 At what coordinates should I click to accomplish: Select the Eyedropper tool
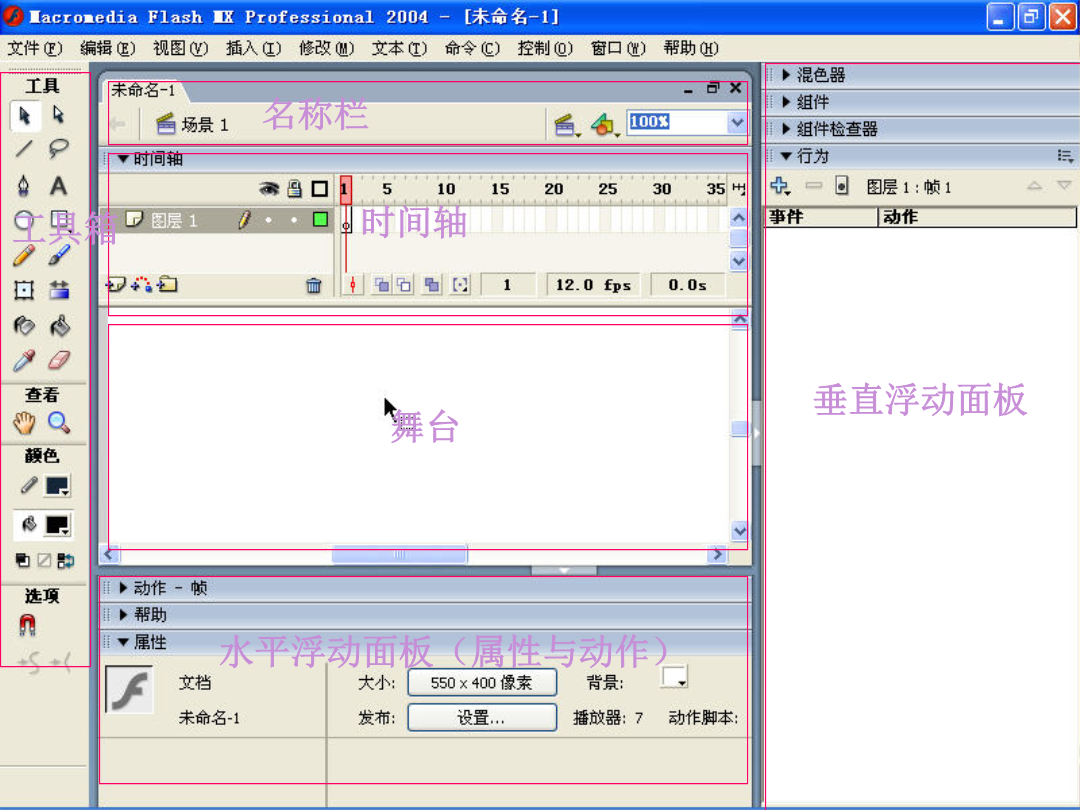24,360
